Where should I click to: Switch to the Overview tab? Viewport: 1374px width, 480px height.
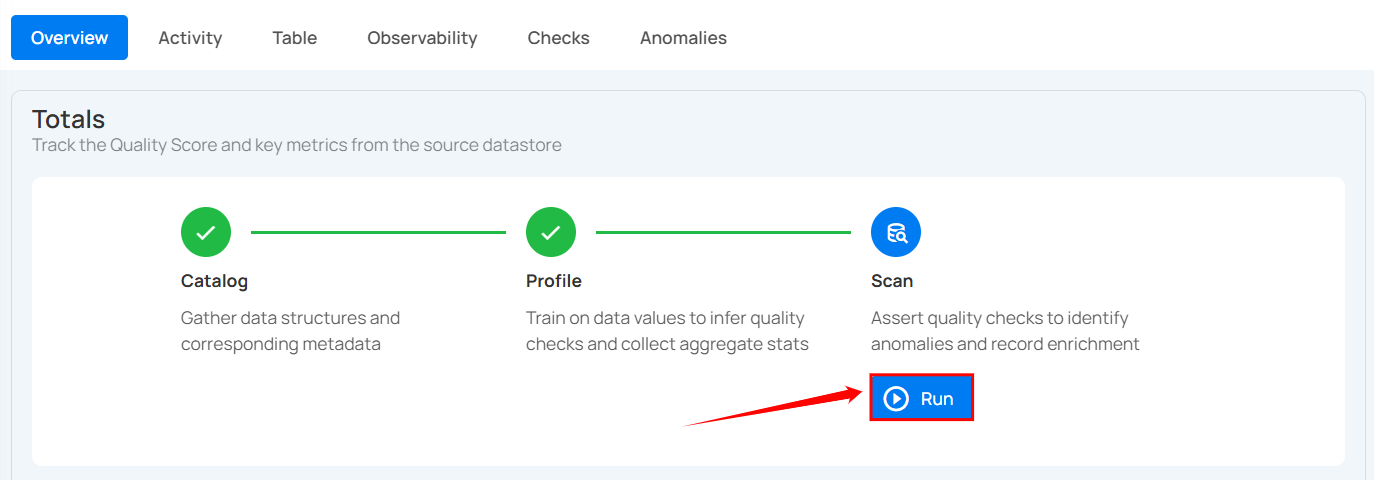point(69,38)
